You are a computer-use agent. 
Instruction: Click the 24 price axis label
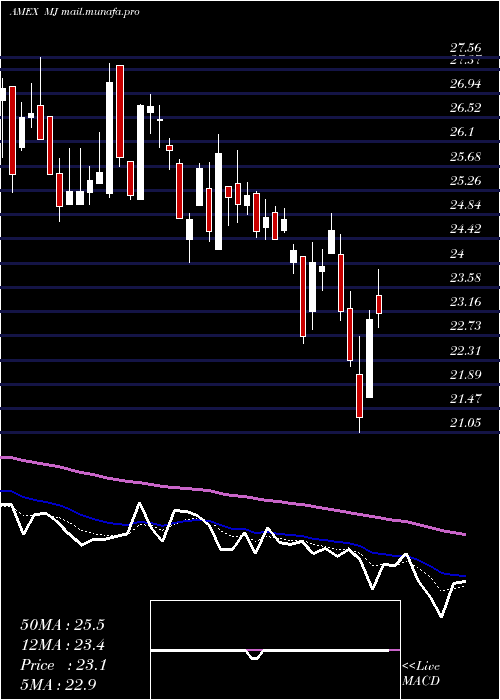click(x=457, y=254)
